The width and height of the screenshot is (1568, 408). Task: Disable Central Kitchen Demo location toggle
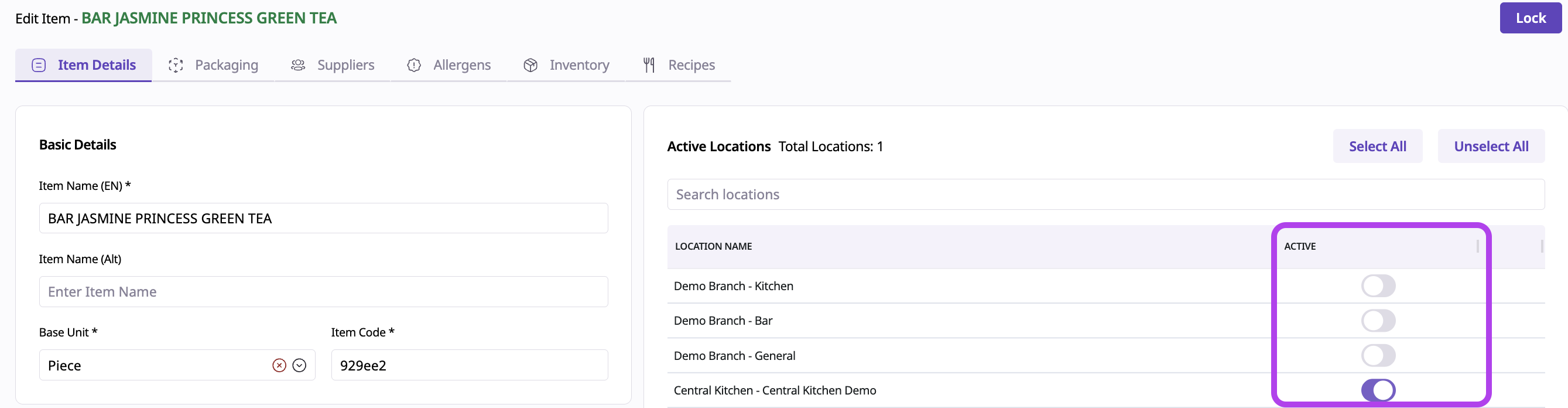[x=1378, y=390]
